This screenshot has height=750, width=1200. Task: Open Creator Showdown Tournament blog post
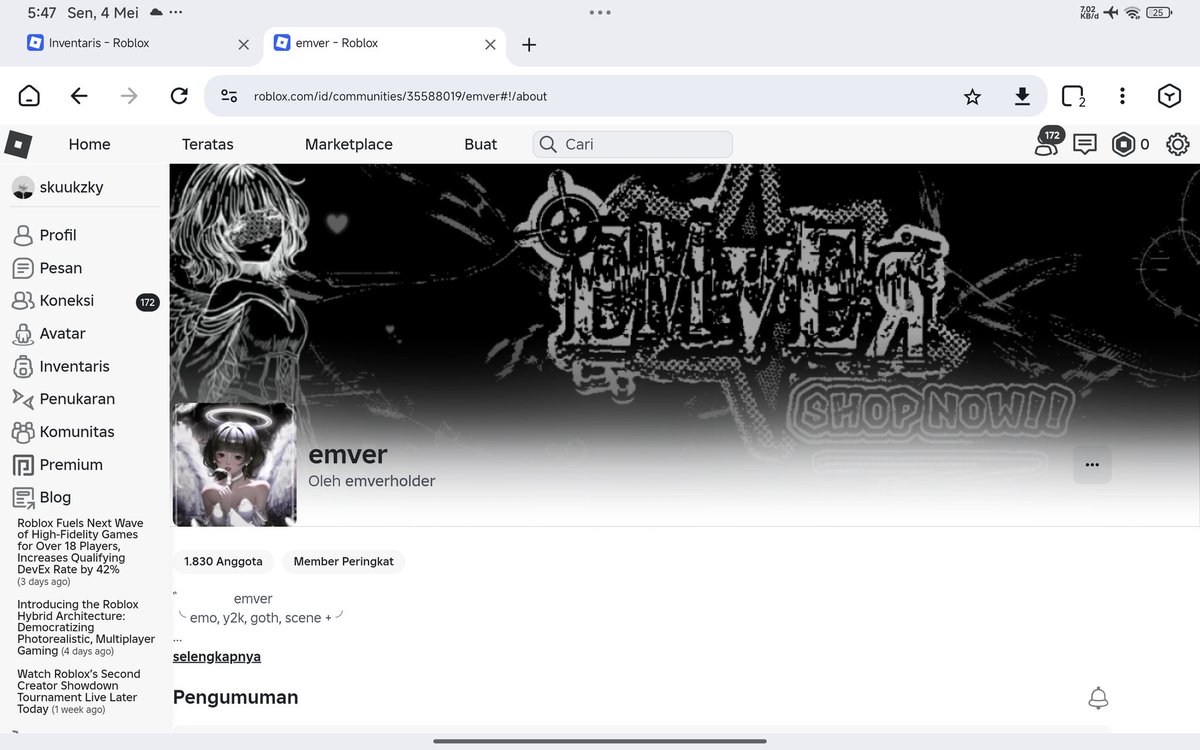[x=79, y=692]
